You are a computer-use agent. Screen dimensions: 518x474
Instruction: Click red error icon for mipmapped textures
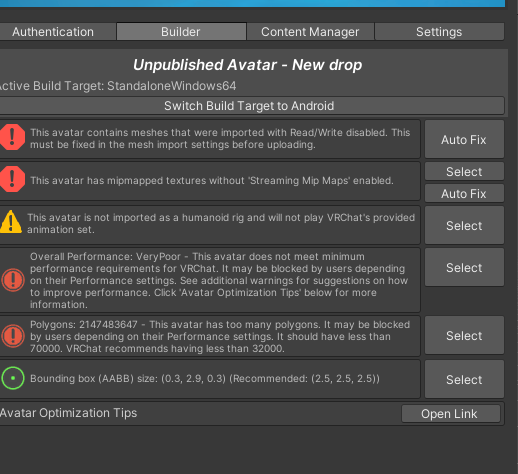(12, 179)
